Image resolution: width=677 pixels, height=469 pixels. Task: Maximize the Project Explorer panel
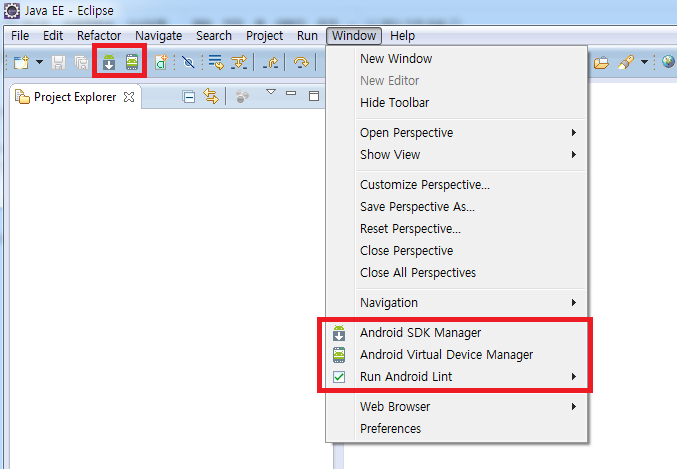[x=314, y=96]
